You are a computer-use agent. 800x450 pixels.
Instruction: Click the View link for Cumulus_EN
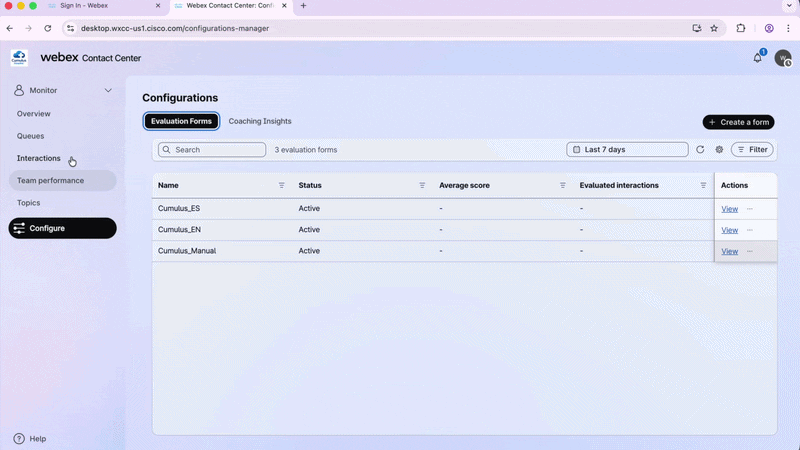pyautogui.click(x=730, y=230)
